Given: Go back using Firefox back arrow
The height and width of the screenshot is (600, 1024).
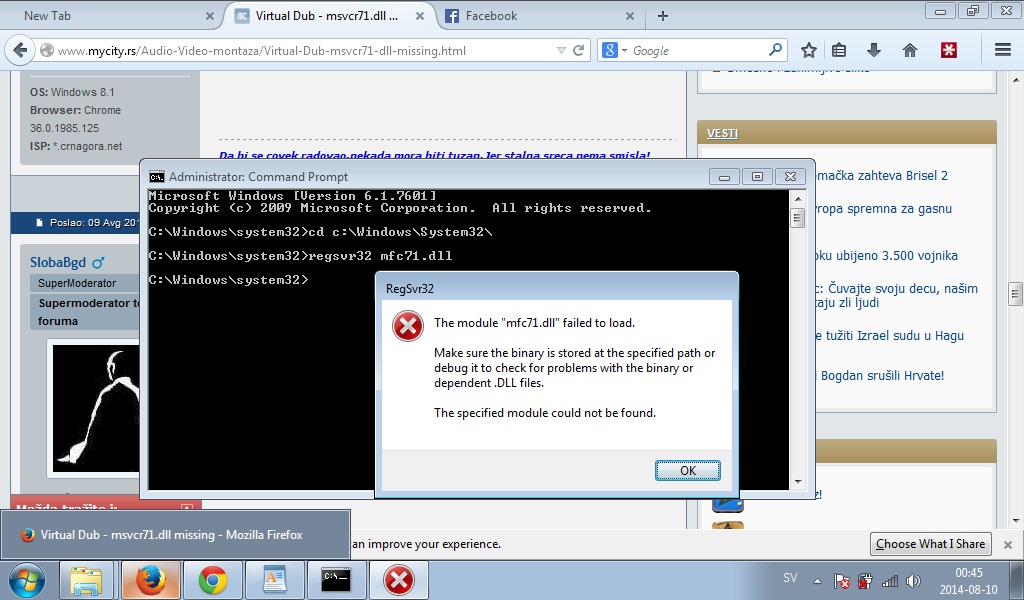Looking at the screenshot, I should 20,50.
